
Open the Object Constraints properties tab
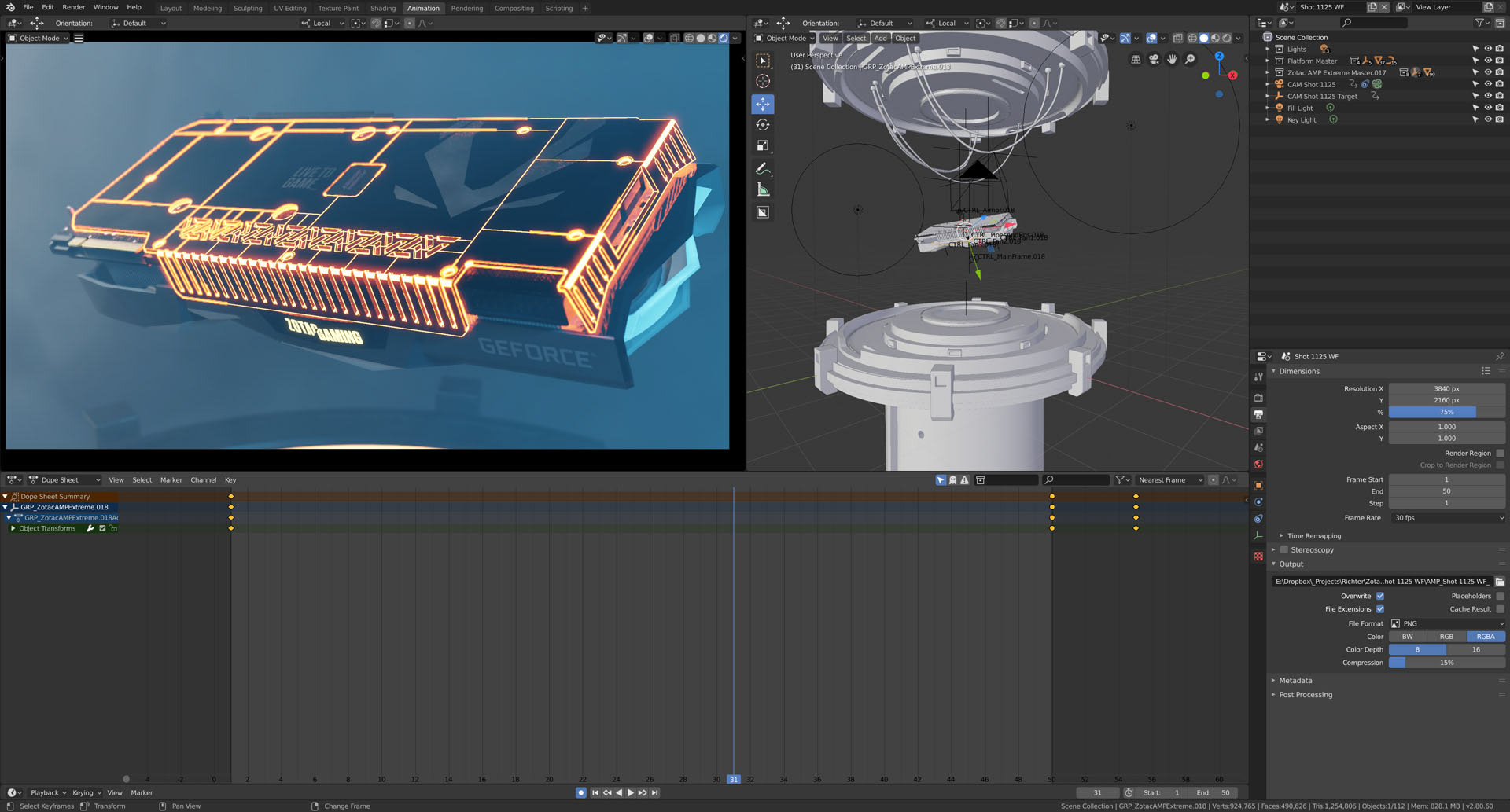(1258, 519)
